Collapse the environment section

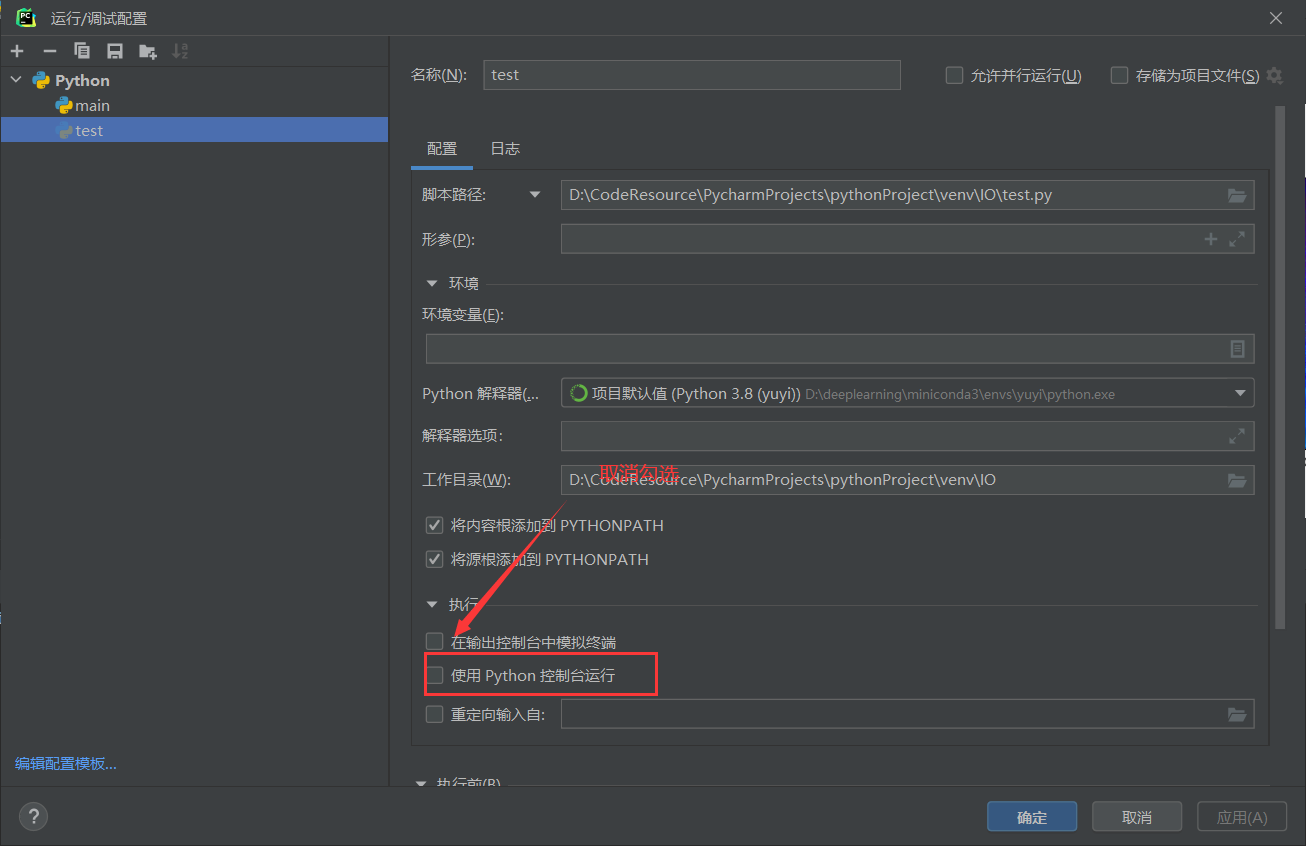pyautogui.click(x=433, y=283)
